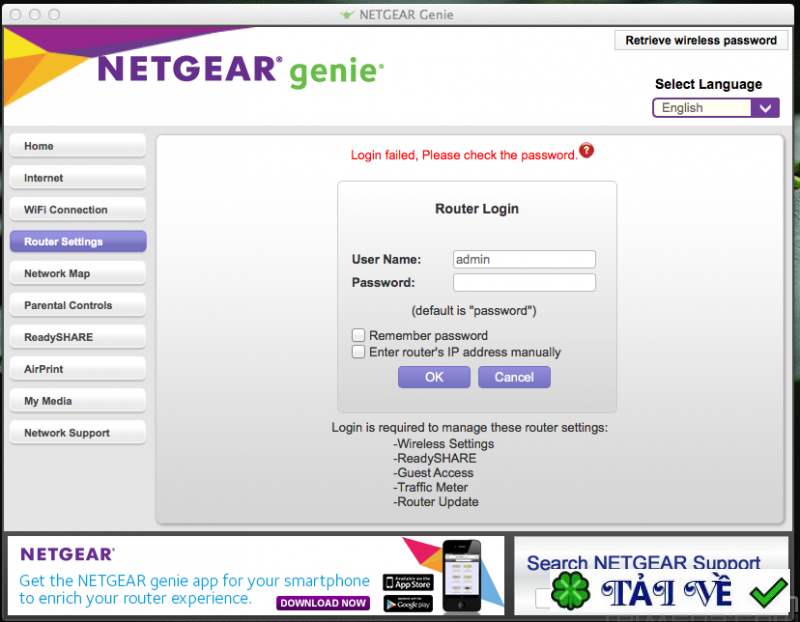Click the "Router Login" heading
Viewport: 800px width, 622px height.
tap(477, 209)
